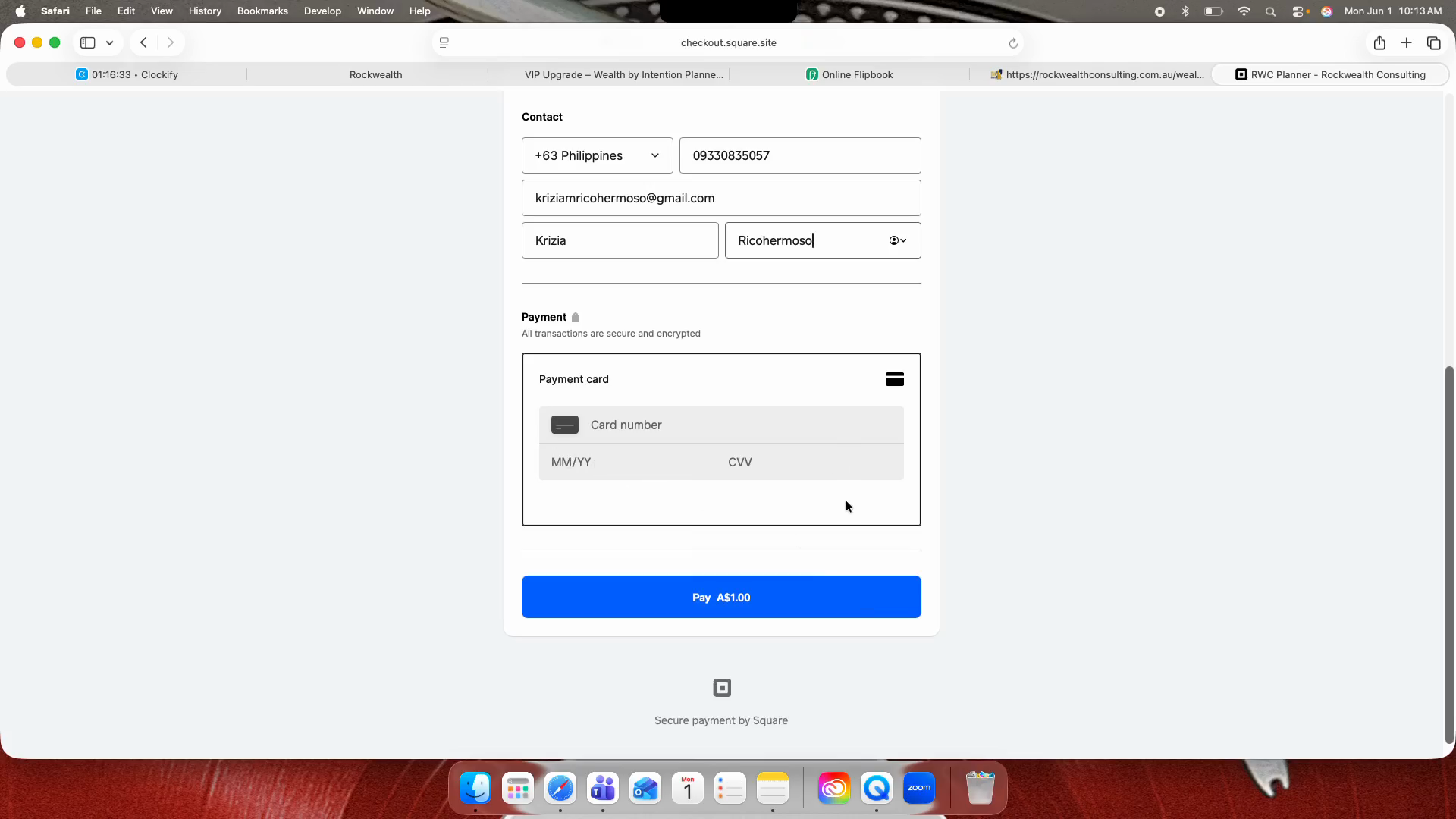Screen dimensions: 1456x819
Task: Open the +63 Philippines country code dropdown
Action: coord(598,155)
